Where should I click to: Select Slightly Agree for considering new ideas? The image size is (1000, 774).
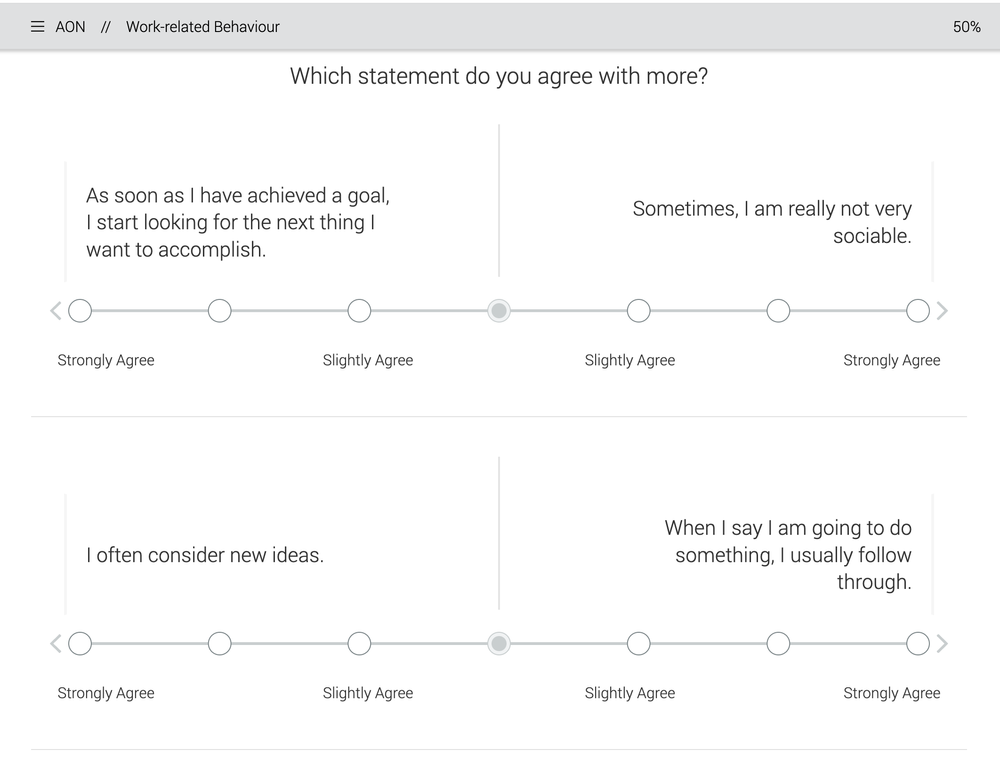(x=359, y=644)
